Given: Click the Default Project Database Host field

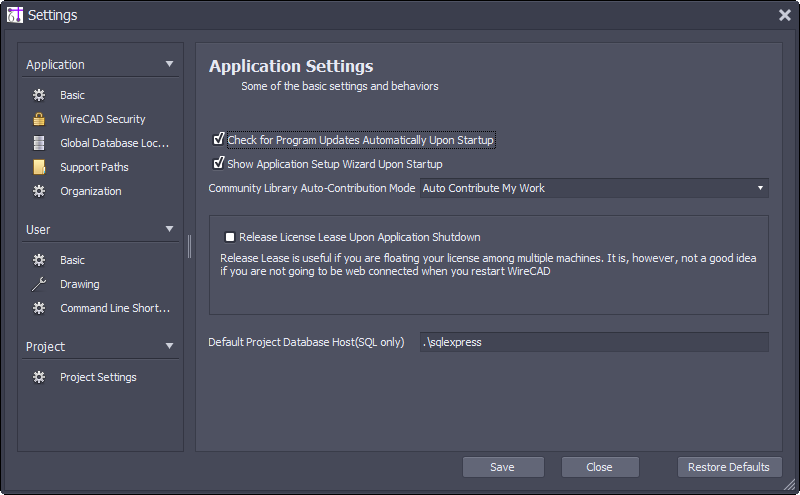Looking at the screenshot, I should click(x=594, y=342).
